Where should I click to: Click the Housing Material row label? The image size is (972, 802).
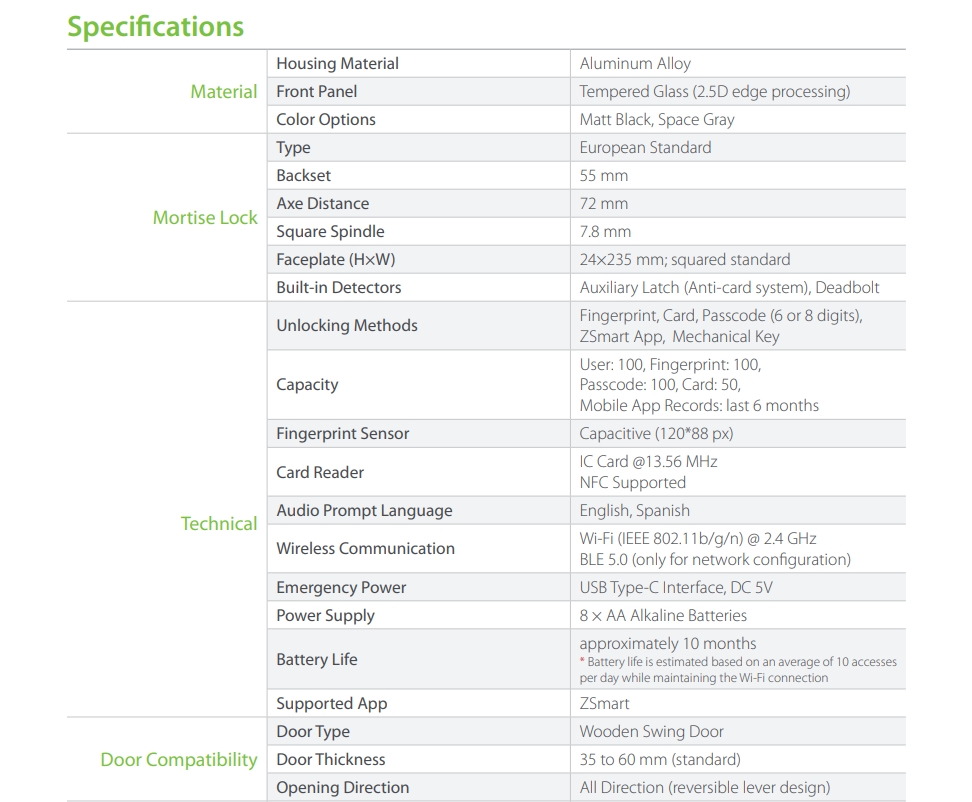point(337,64)
